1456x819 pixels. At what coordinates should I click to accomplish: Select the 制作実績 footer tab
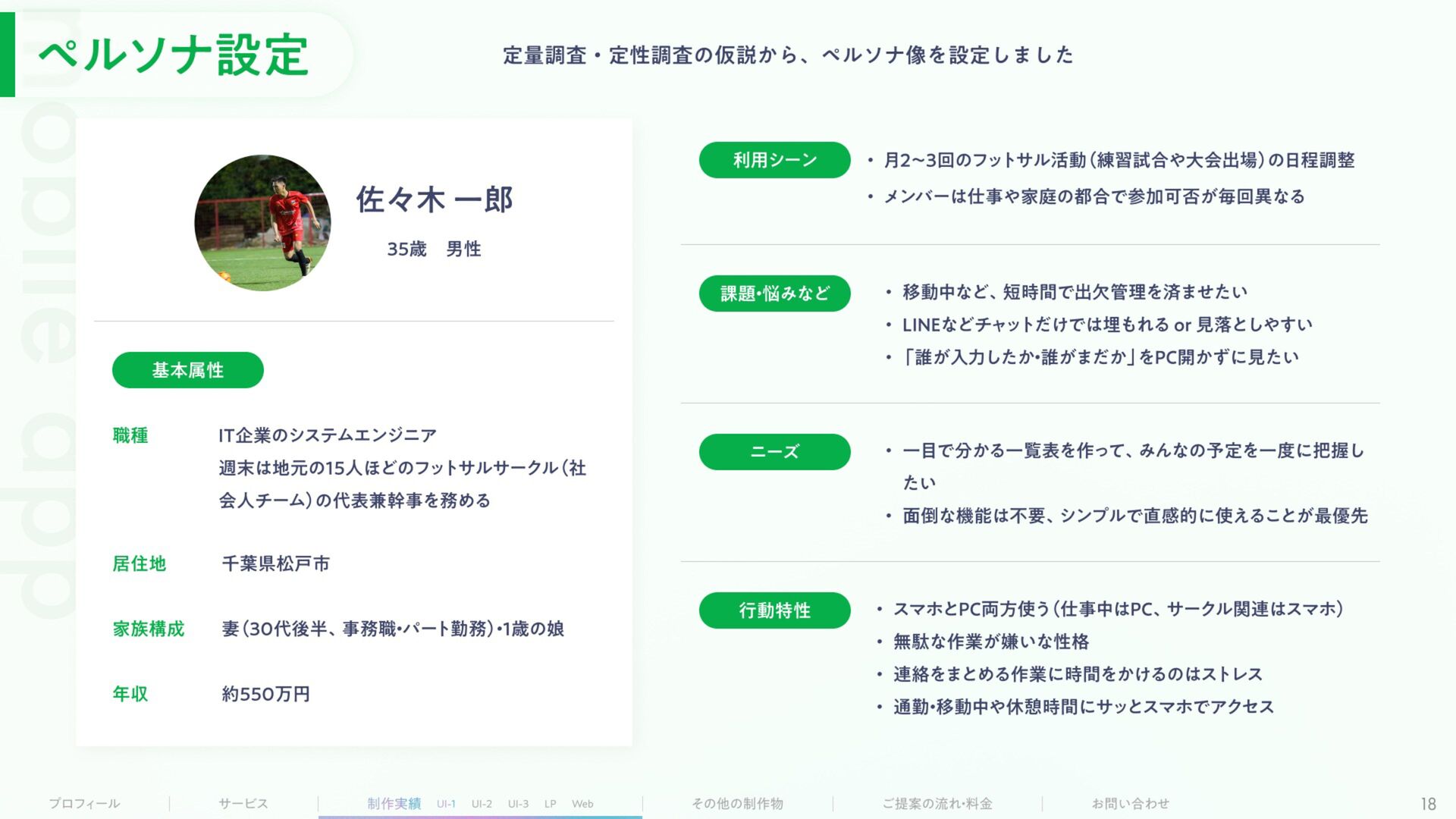point(394,803)
